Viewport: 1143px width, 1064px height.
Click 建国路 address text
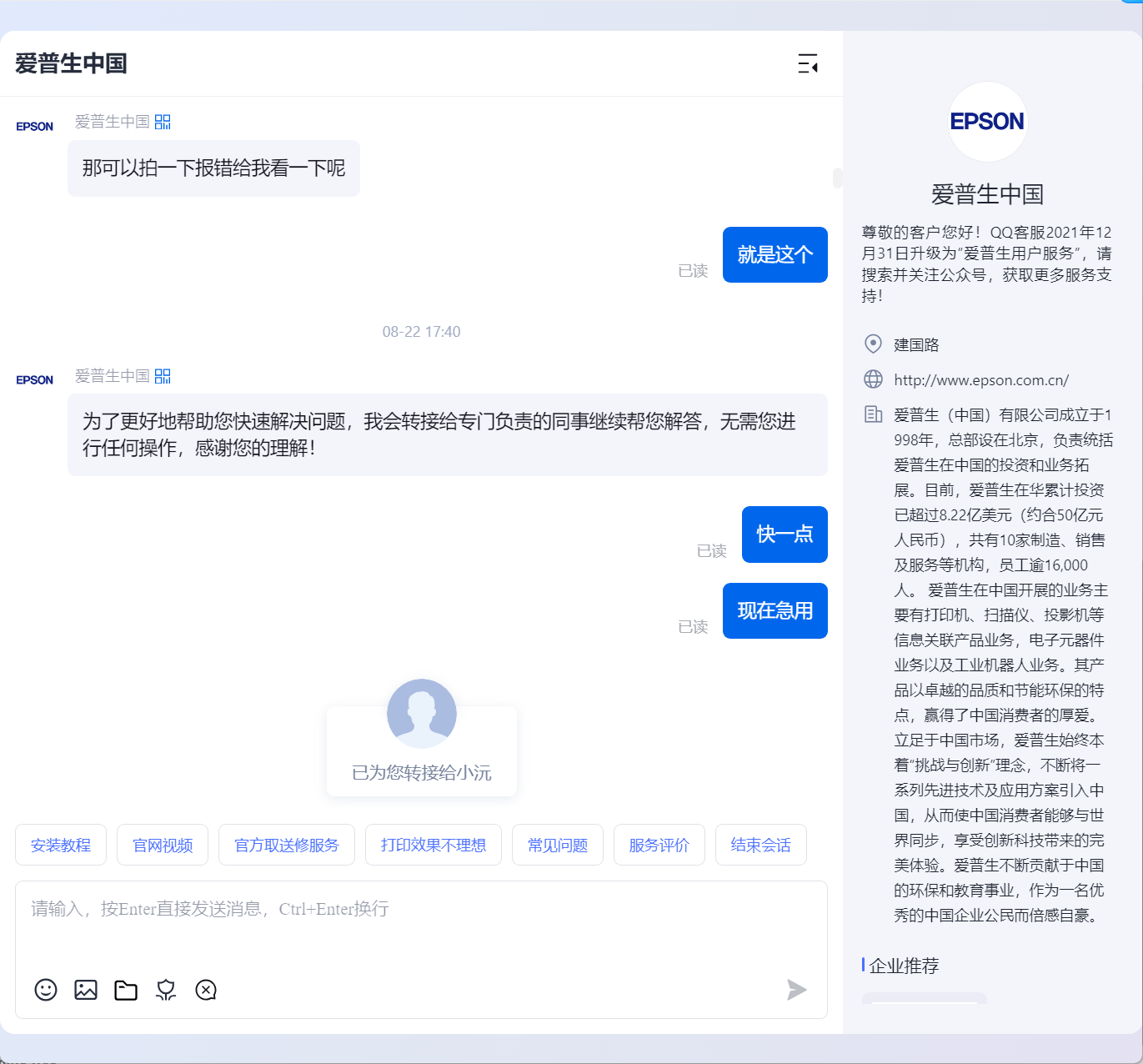[x=916, y=344]
